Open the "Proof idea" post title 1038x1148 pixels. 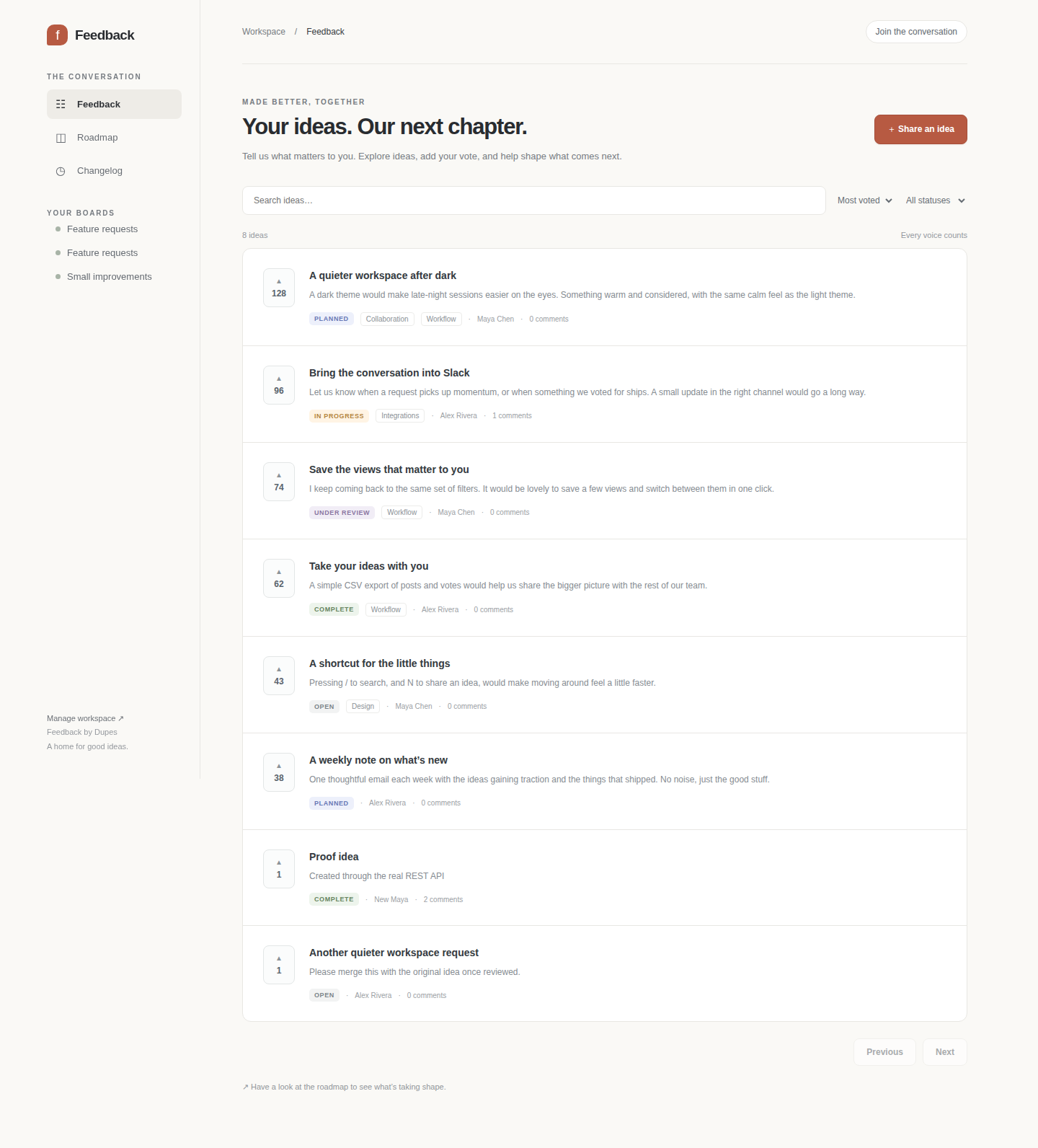334,857
